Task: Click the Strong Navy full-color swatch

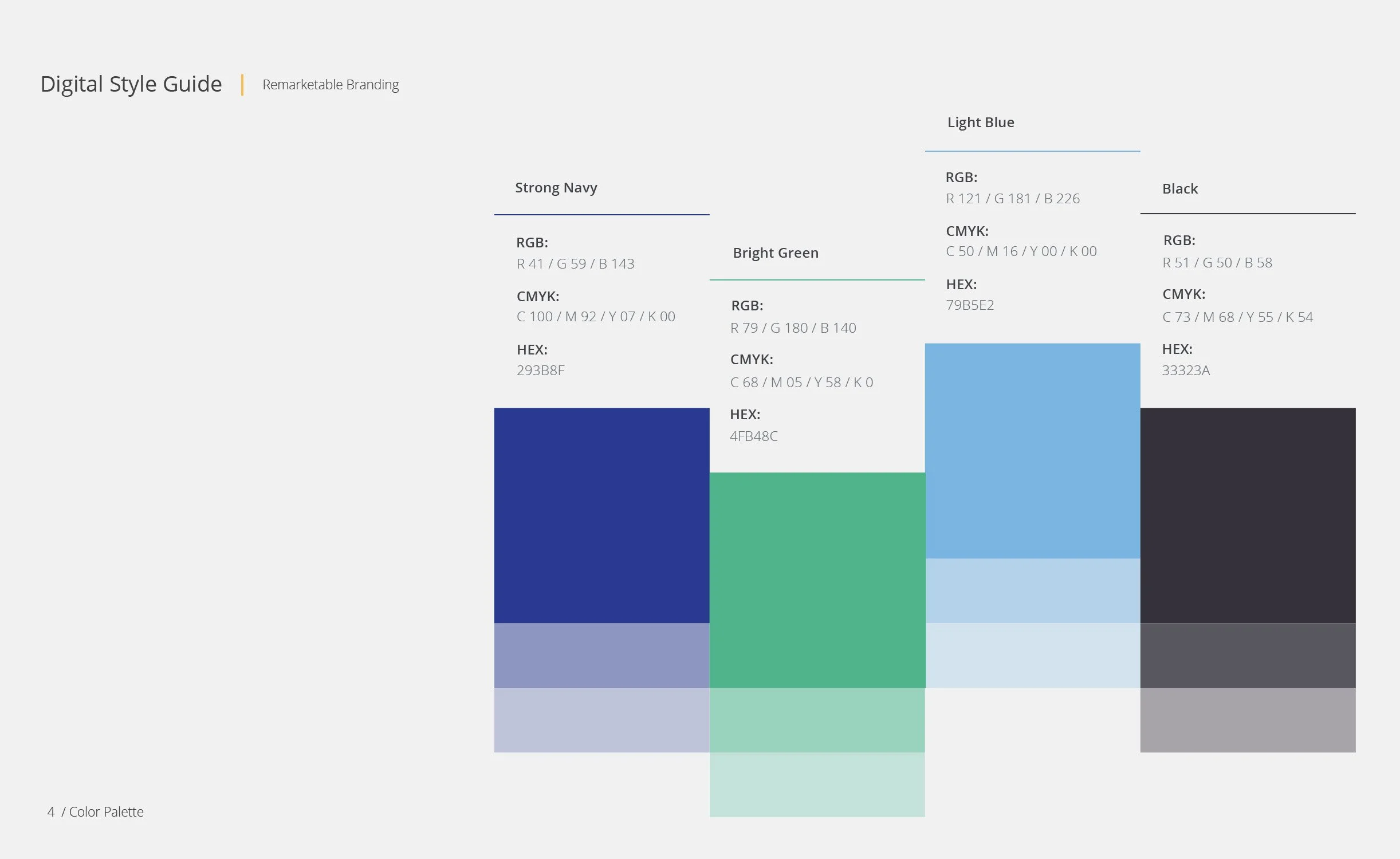Action: pos(601,515)
